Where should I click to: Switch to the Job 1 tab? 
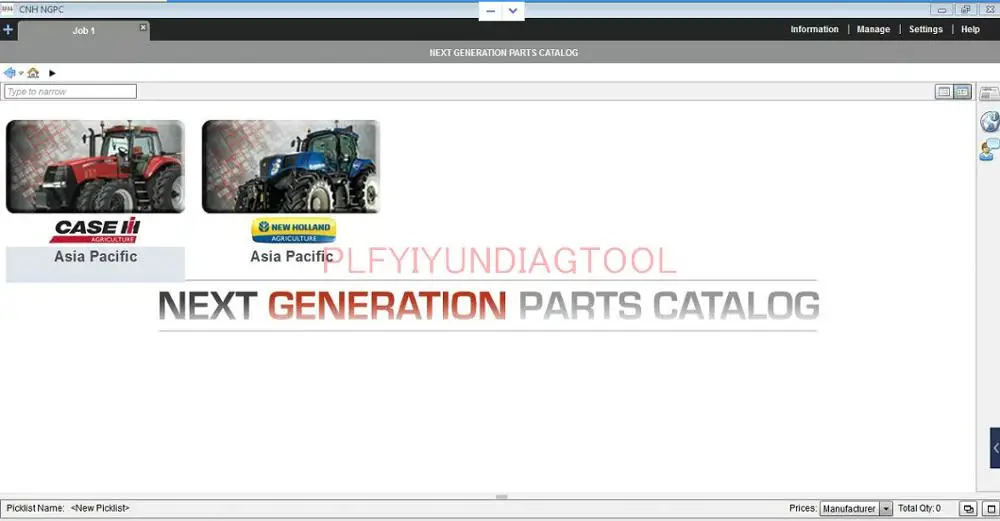coord(84,31)
